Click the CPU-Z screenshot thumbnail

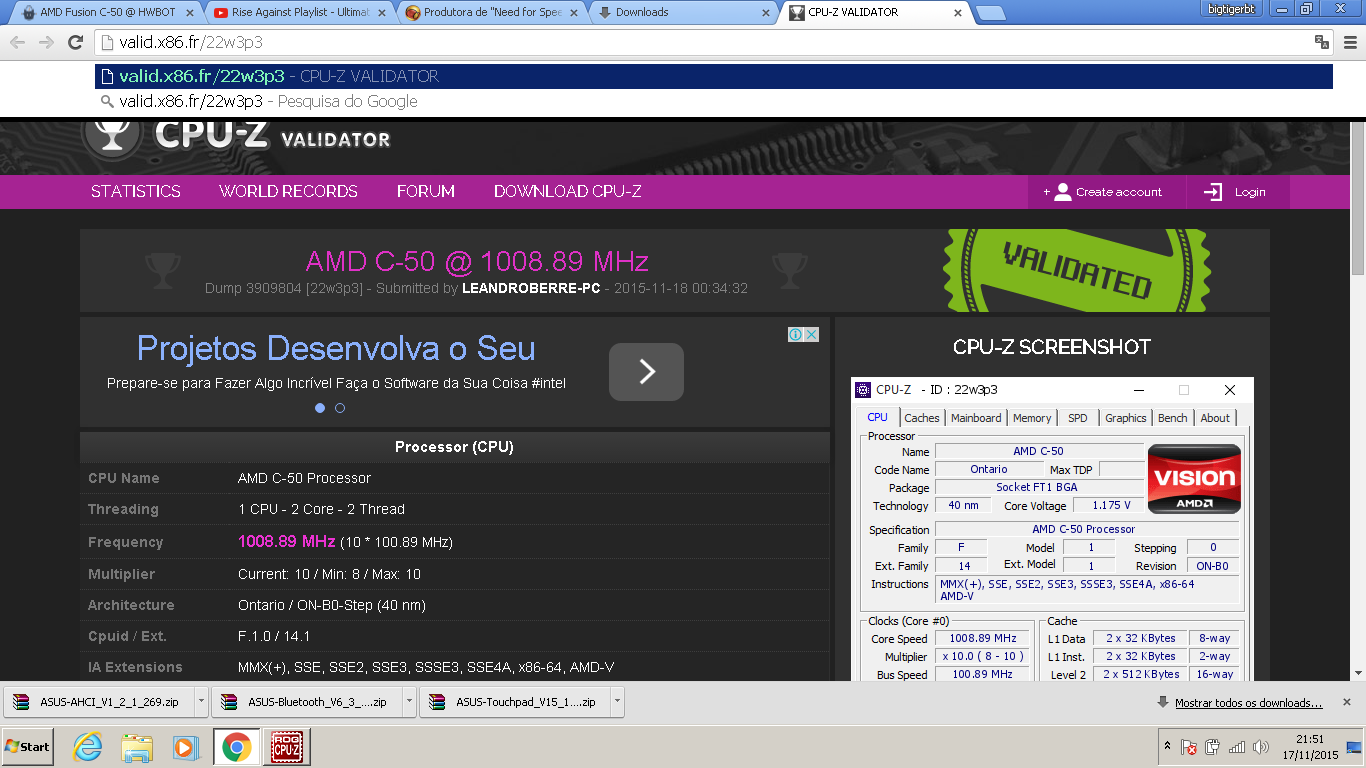point(1052,530)
